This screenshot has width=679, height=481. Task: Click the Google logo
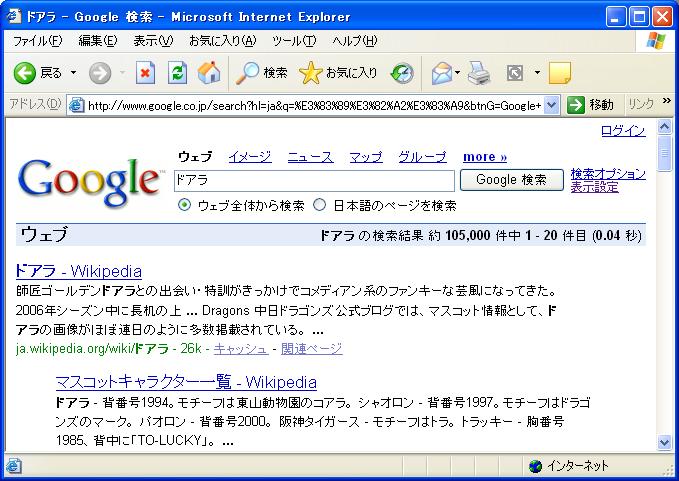click(x=89, y=182)
